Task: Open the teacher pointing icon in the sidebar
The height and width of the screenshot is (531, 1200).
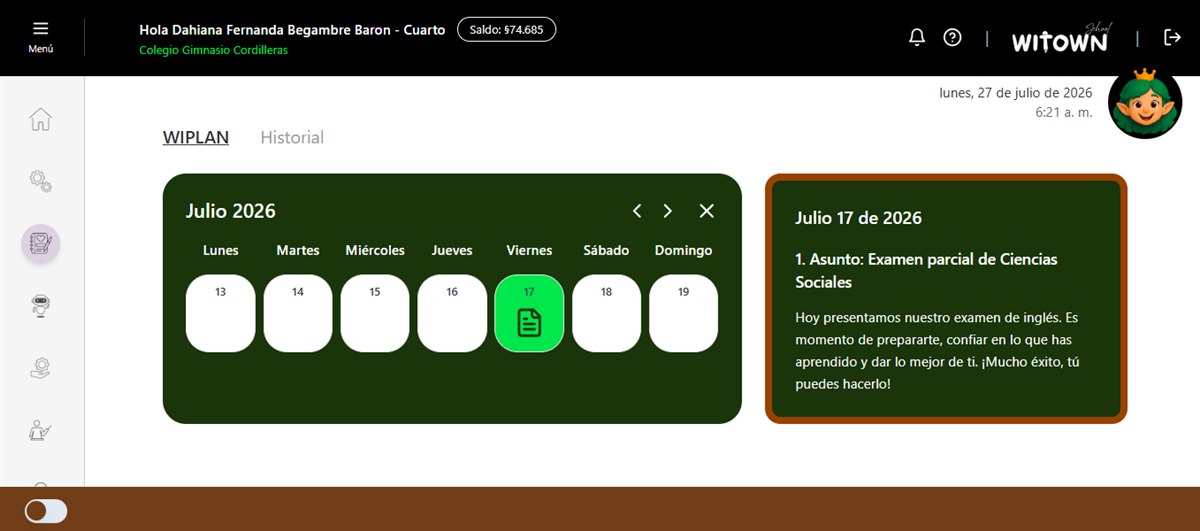Action: [x=40, y=431]
